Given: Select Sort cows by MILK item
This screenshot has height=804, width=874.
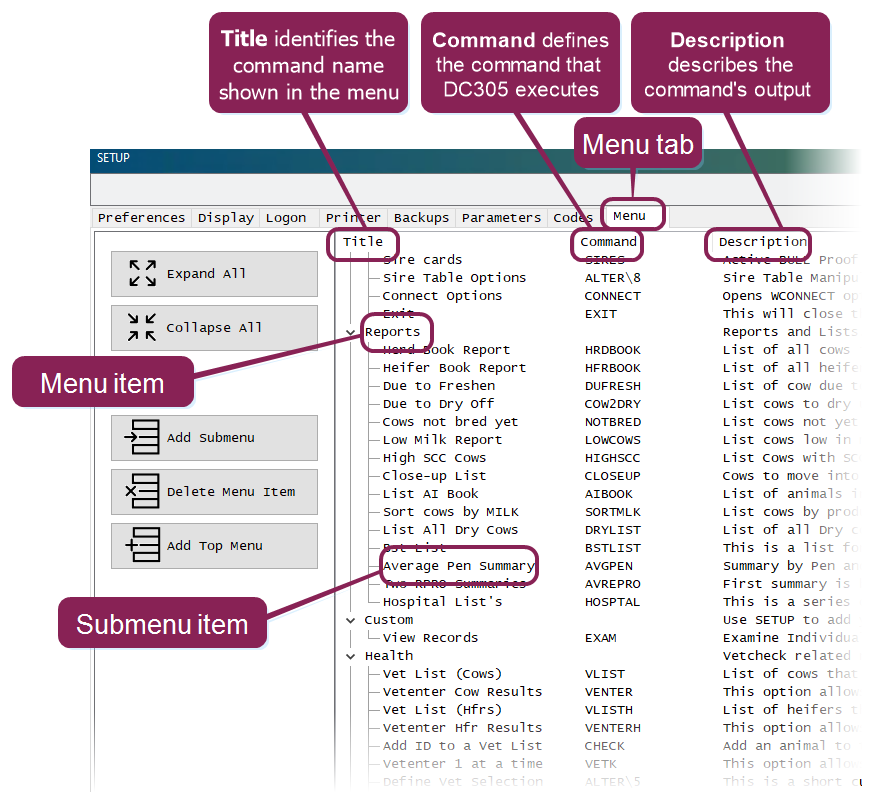Looking at the screenshot, I should pos(450,512).
